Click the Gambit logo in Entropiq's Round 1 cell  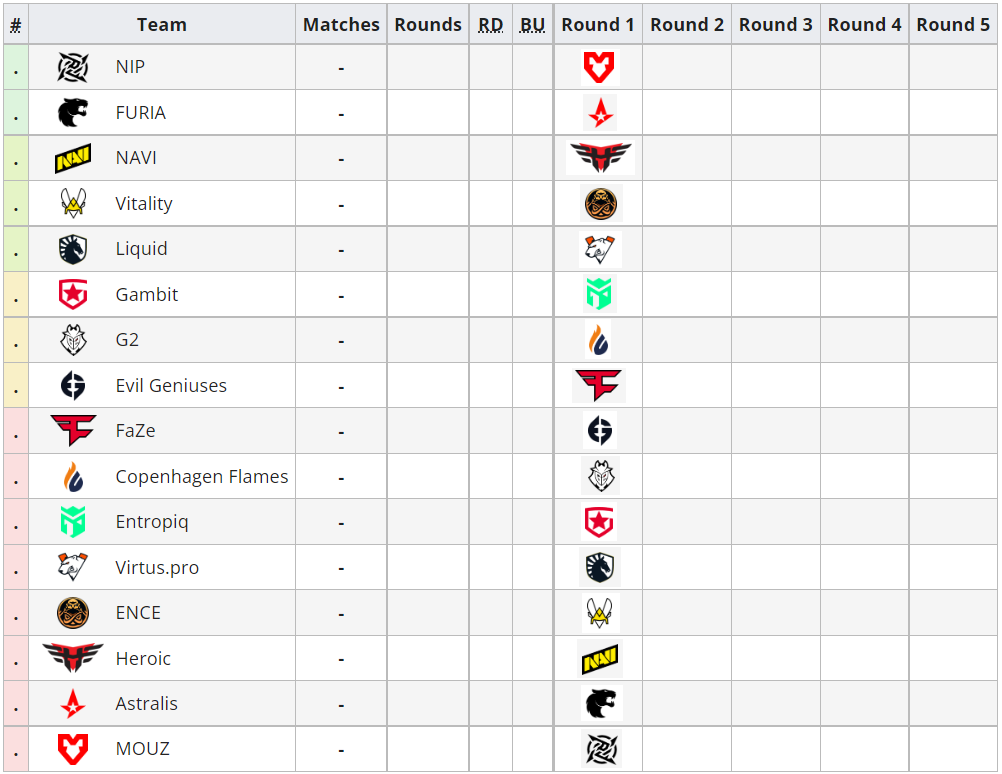600,522
